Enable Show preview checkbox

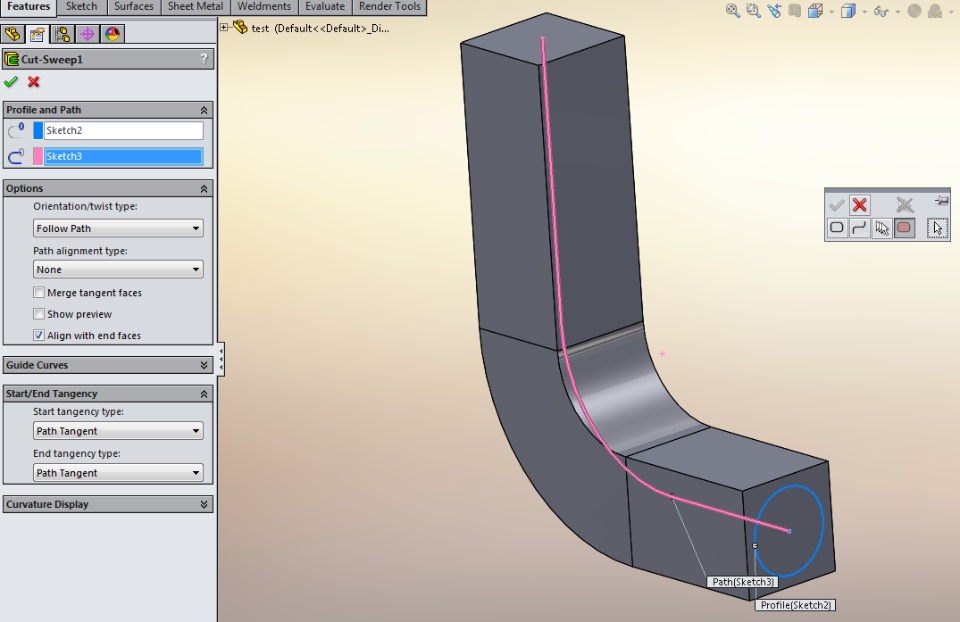point(39,314)
